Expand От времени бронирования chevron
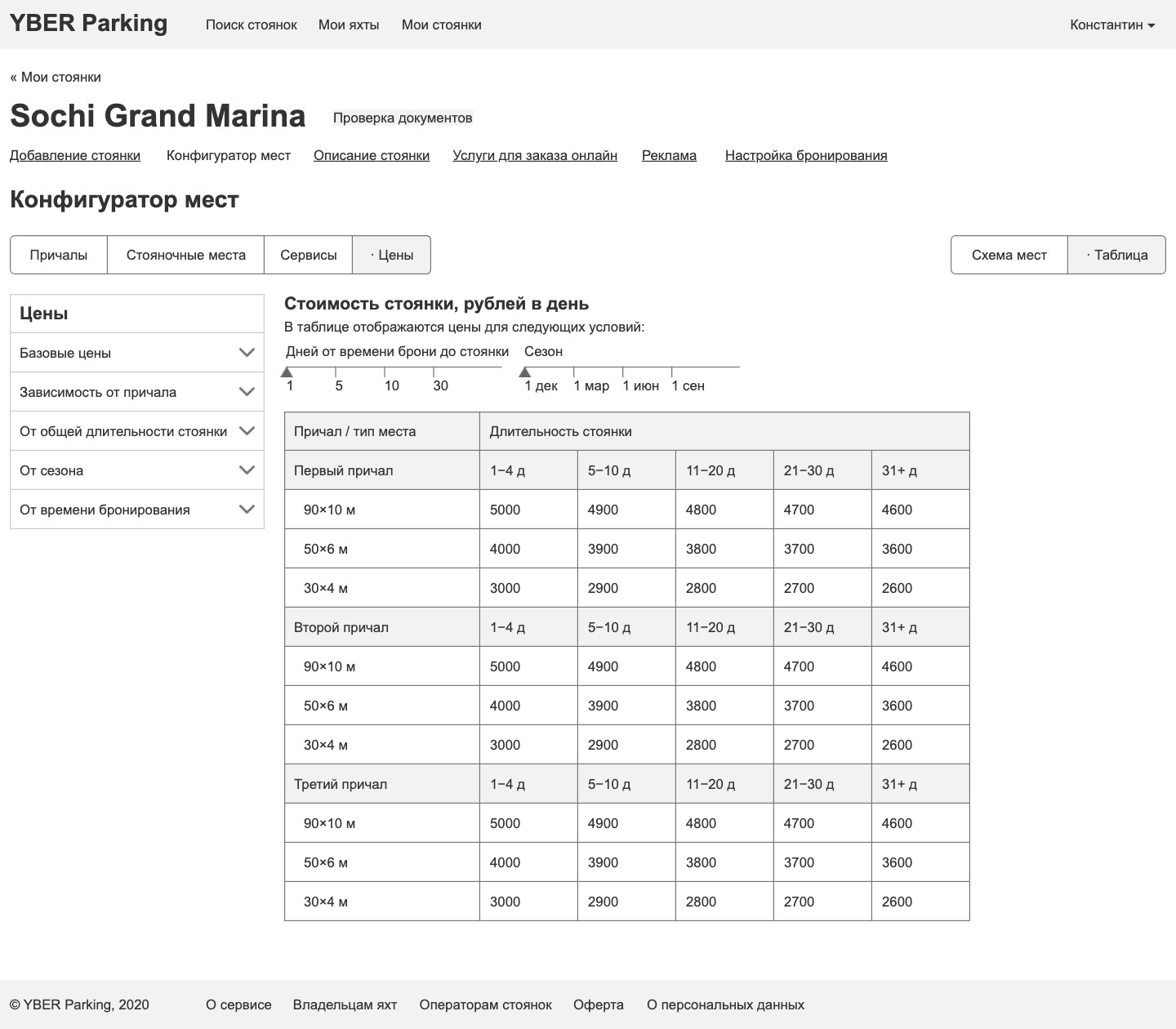This screenshot has width=1176, height=1029. click(247, 510)
